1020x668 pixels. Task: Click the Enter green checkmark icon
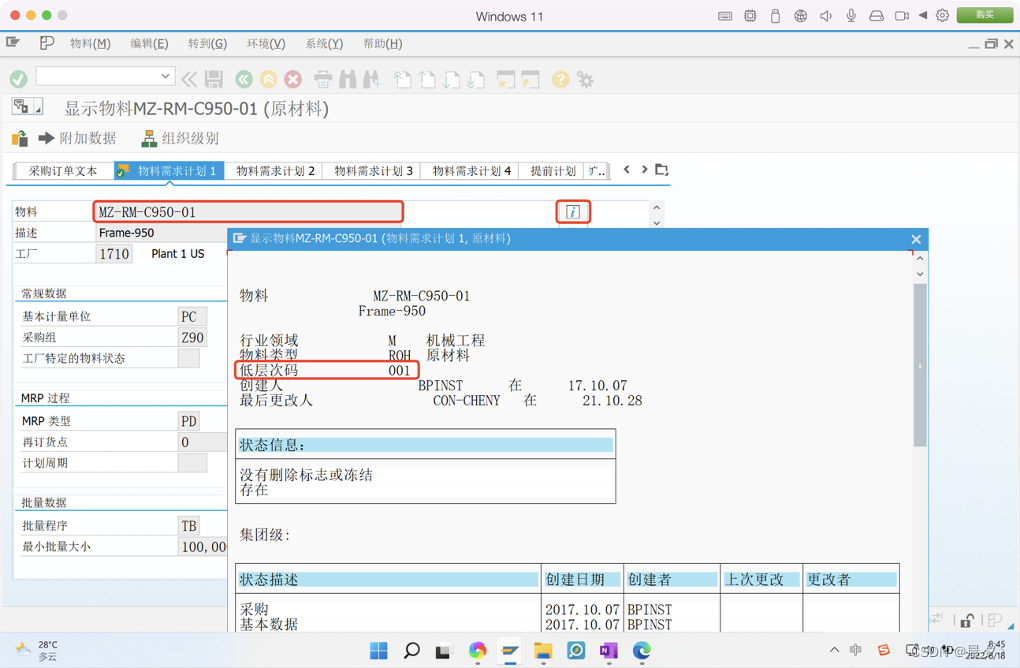point(18,78)
